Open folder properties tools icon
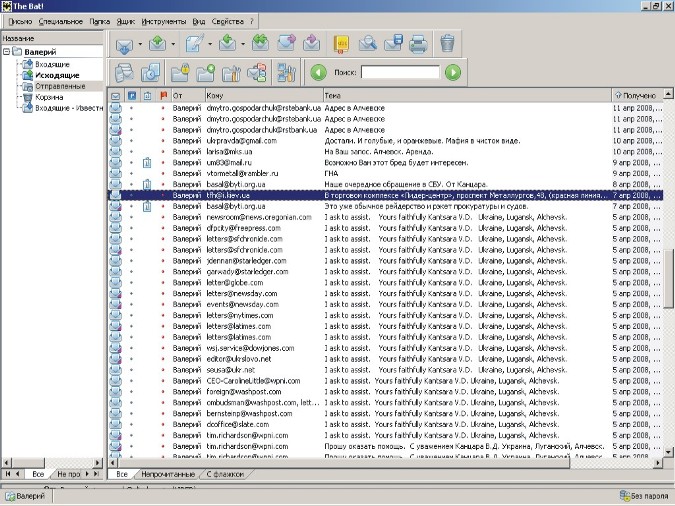Viewport: 675px width, 506px height. coord(231,72)
